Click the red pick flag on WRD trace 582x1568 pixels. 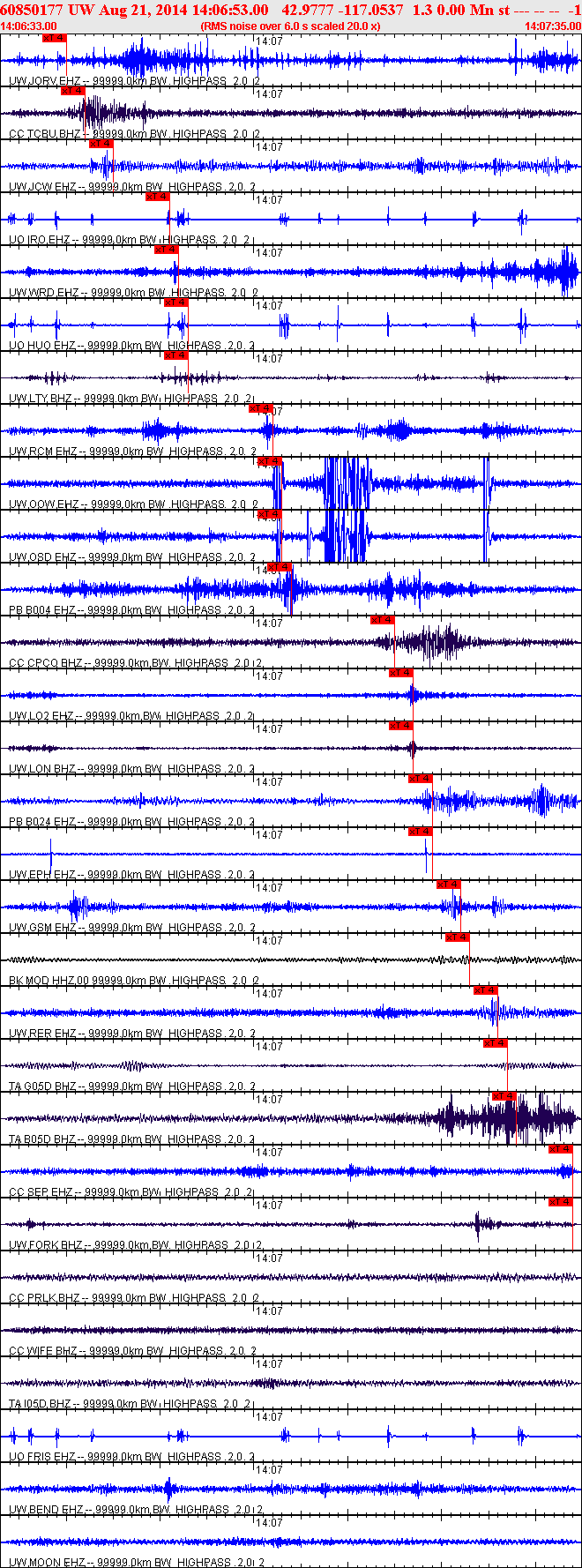pyautogui.click(x=167, y=250)
